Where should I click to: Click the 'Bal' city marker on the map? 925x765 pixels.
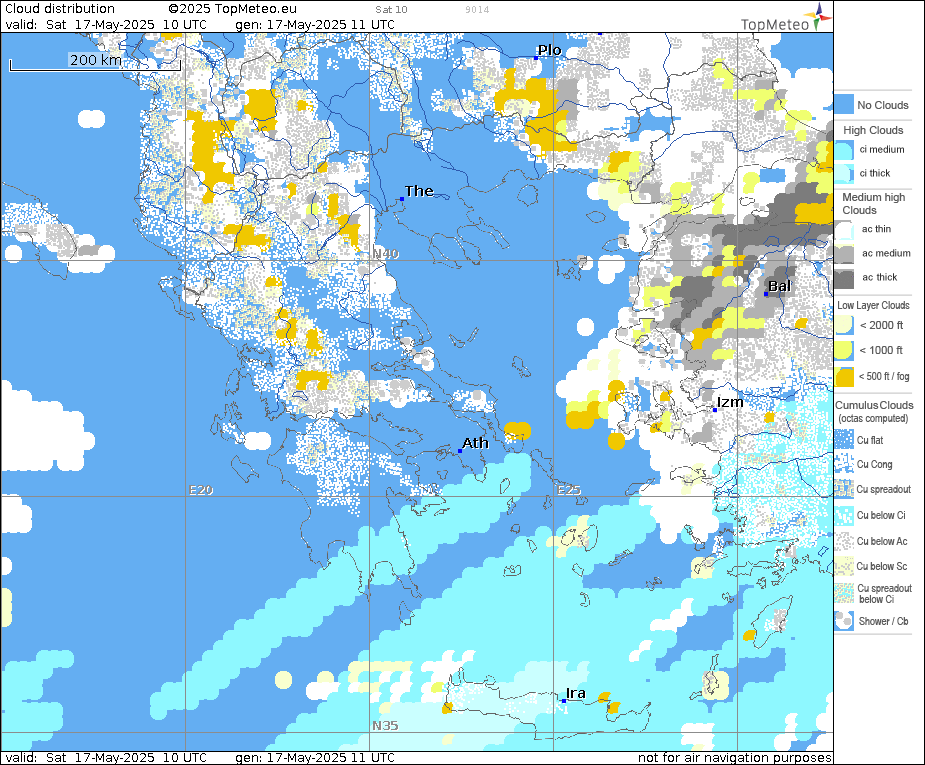point(766,294)
